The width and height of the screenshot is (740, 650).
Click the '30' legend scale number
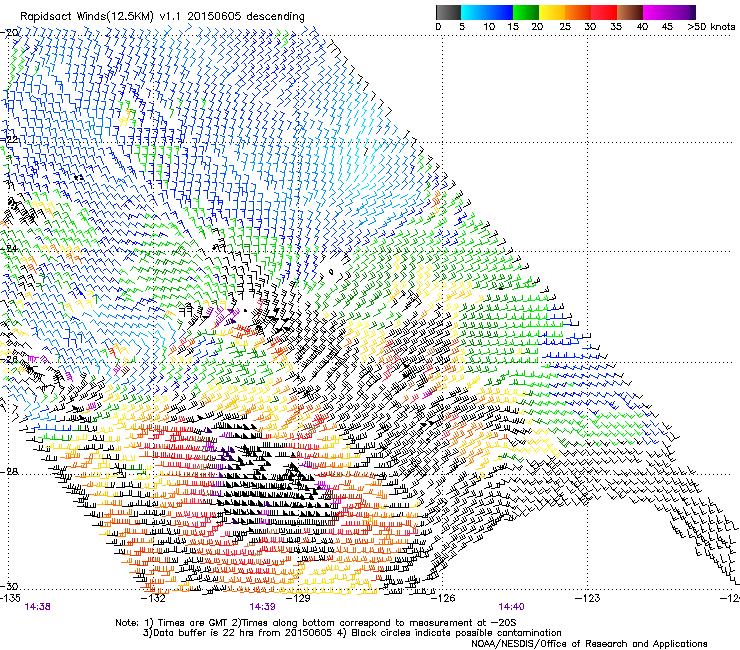pos(590,27)
